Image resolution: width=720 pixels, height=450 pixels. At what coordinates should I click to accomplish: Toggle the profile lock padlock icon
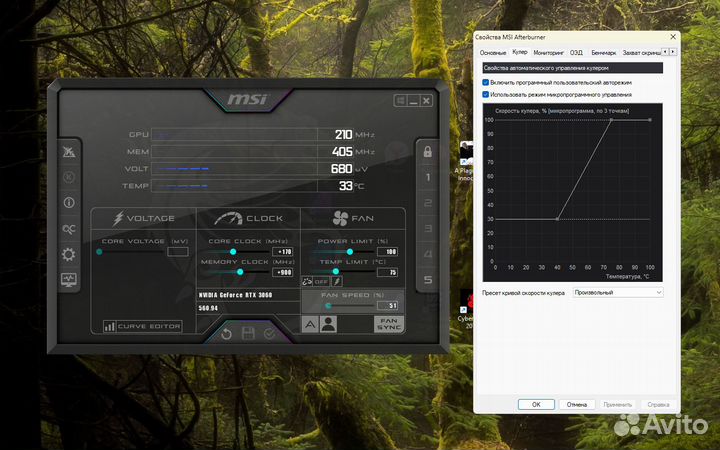point(428,152)
